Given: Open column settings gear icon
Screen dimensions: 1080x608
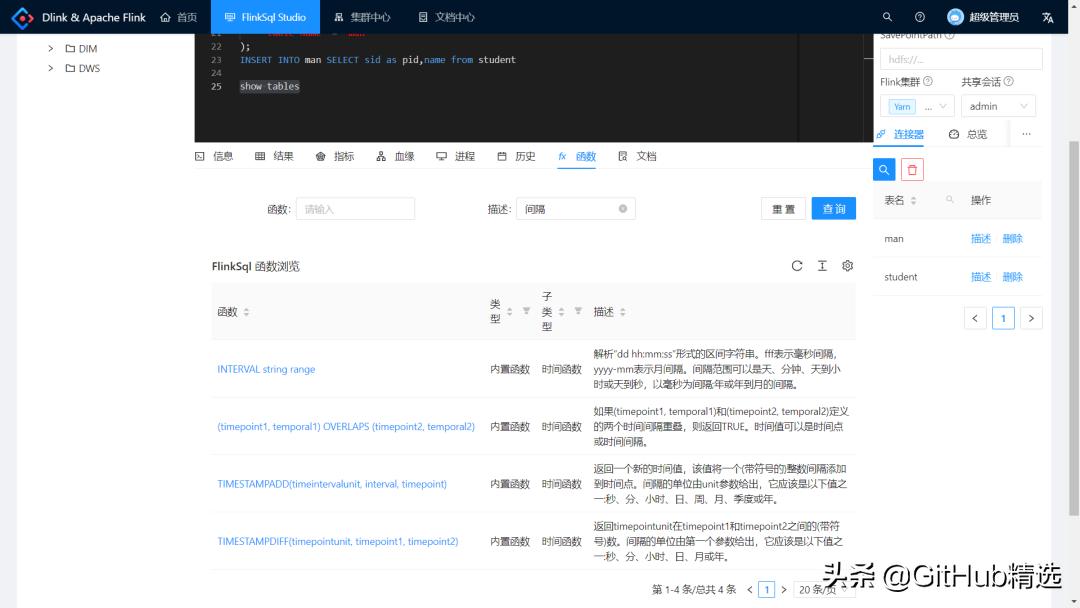Looking at the screenshot, I should tap(847, 266).
